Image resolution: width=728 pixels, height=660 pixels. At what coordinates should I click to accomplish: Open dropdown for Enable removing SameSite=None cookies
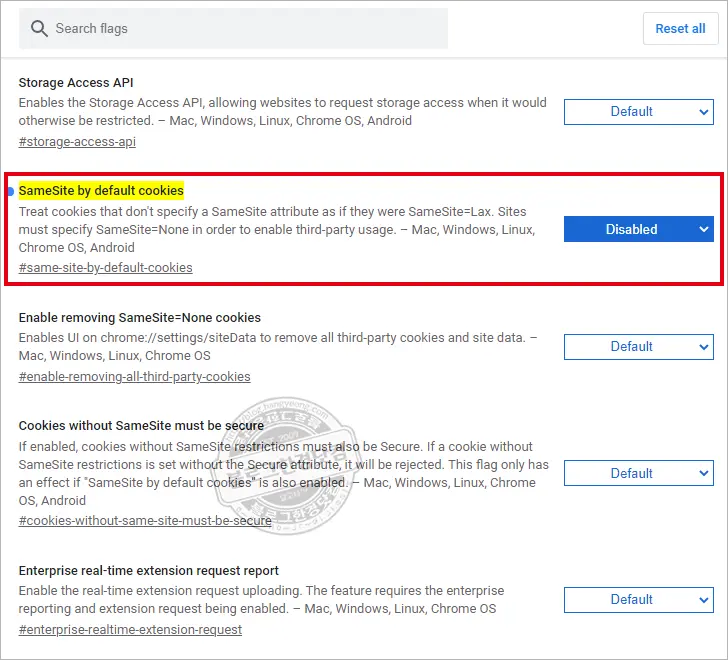pos(638,347)
